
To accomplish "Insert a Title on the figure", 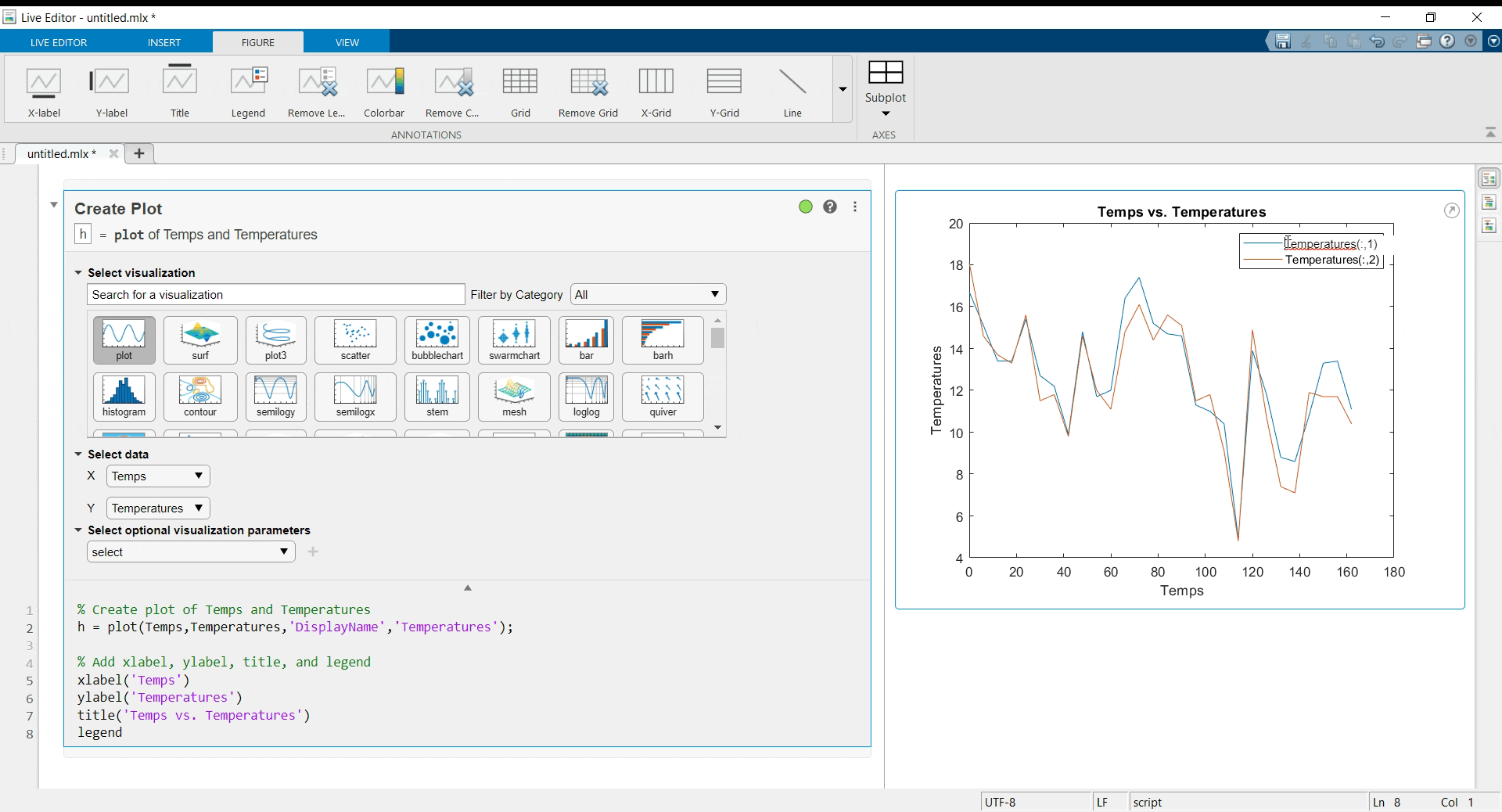I will [180, 92].
